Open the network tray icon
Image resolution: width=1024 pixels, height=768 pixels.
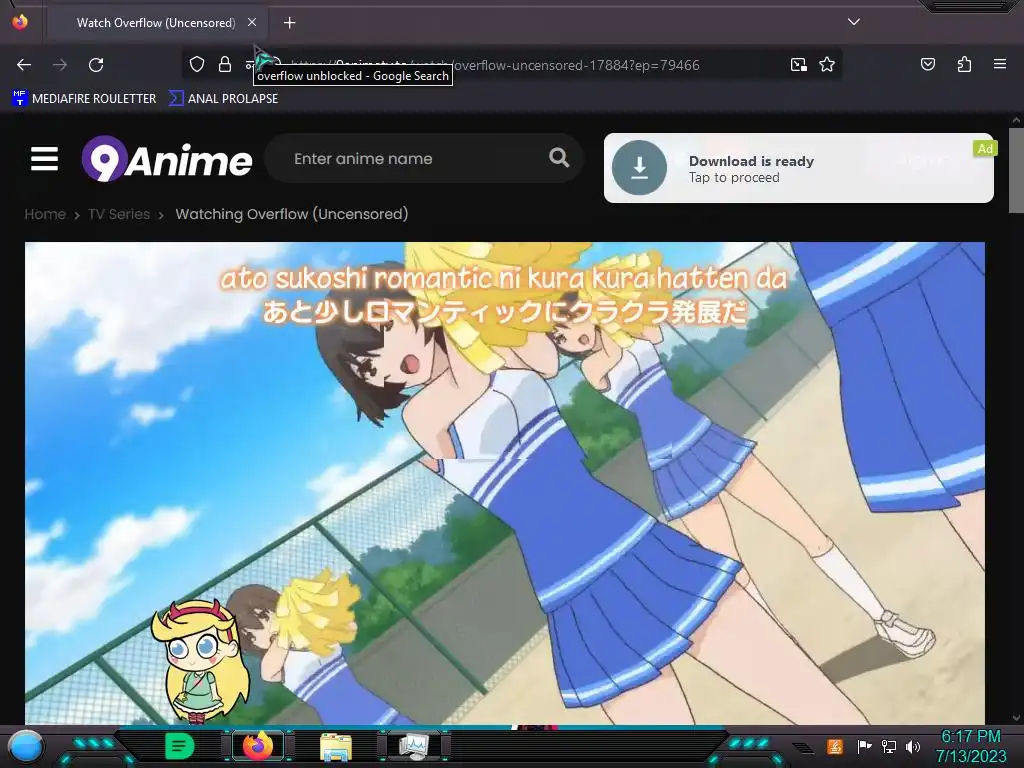[x=889, y=746]
